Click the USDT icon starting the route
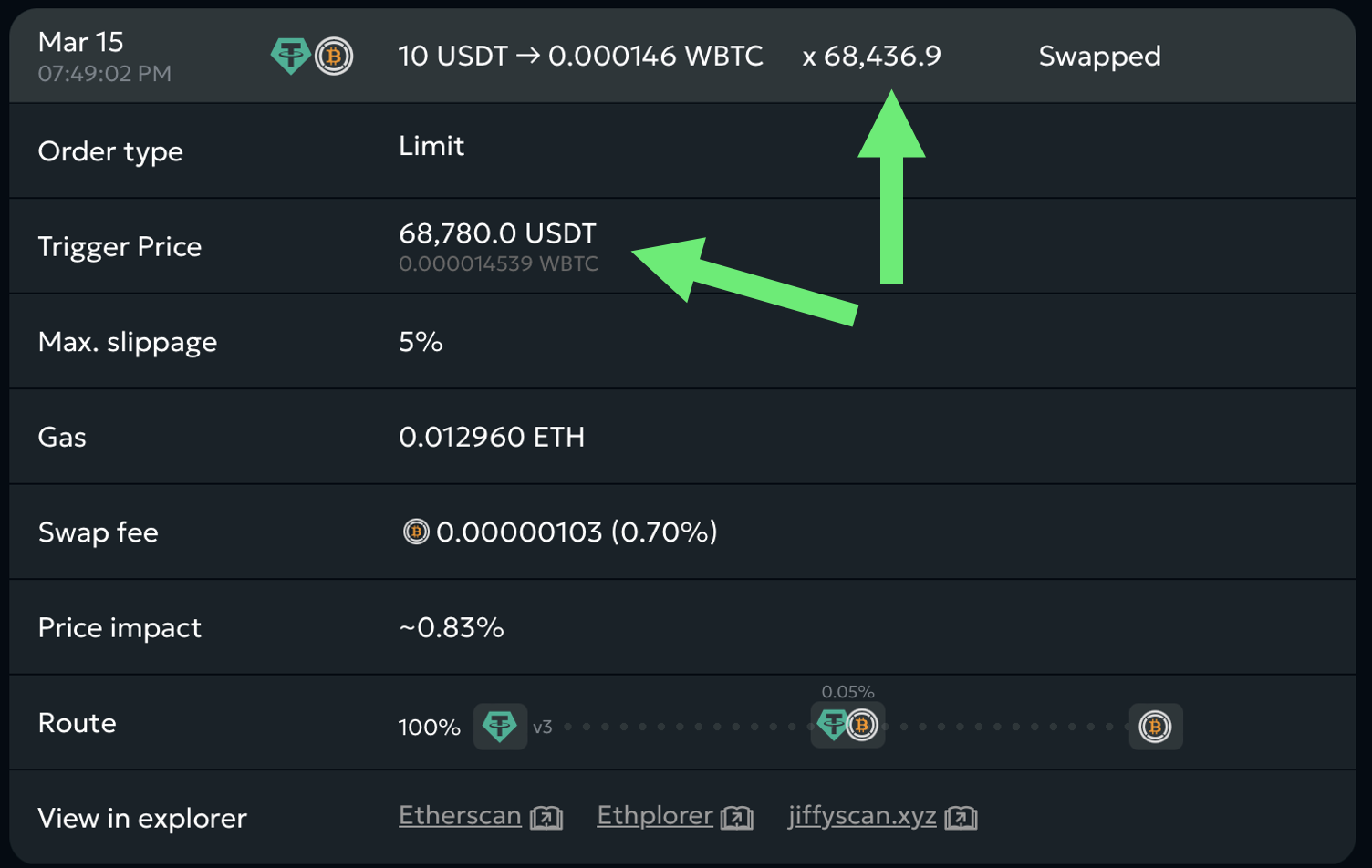The height and width of the screenshot is (868, 1372). 500,727
